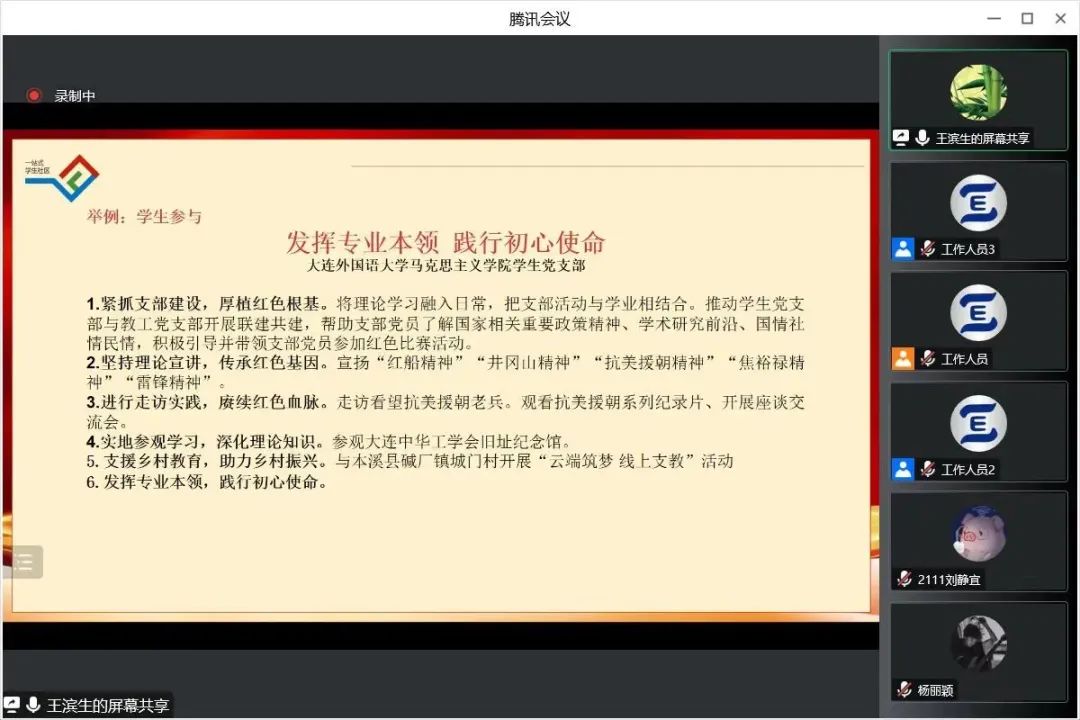The width and height of the screenshot is (1080, 720).
Task: Toggle muted mic icon for 工作人员3
Action: point(927,249)
